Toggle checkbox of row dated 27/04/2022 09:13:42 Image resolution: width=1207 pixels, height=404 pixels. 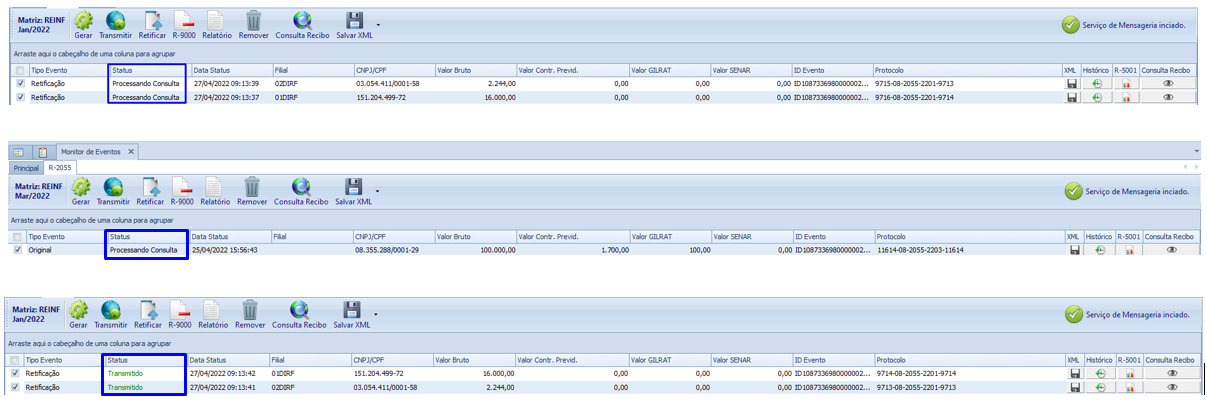16,373
